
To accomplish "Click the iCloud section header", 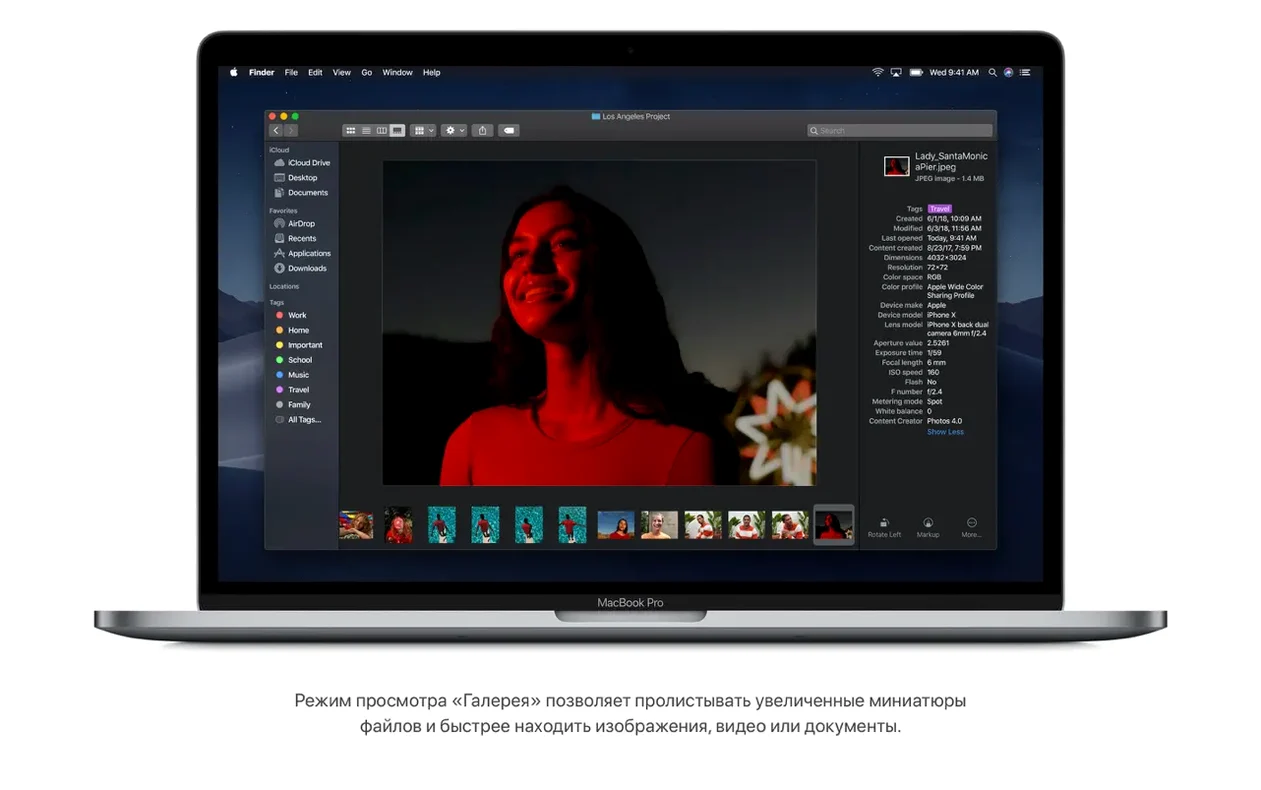I will click(279, 150).
